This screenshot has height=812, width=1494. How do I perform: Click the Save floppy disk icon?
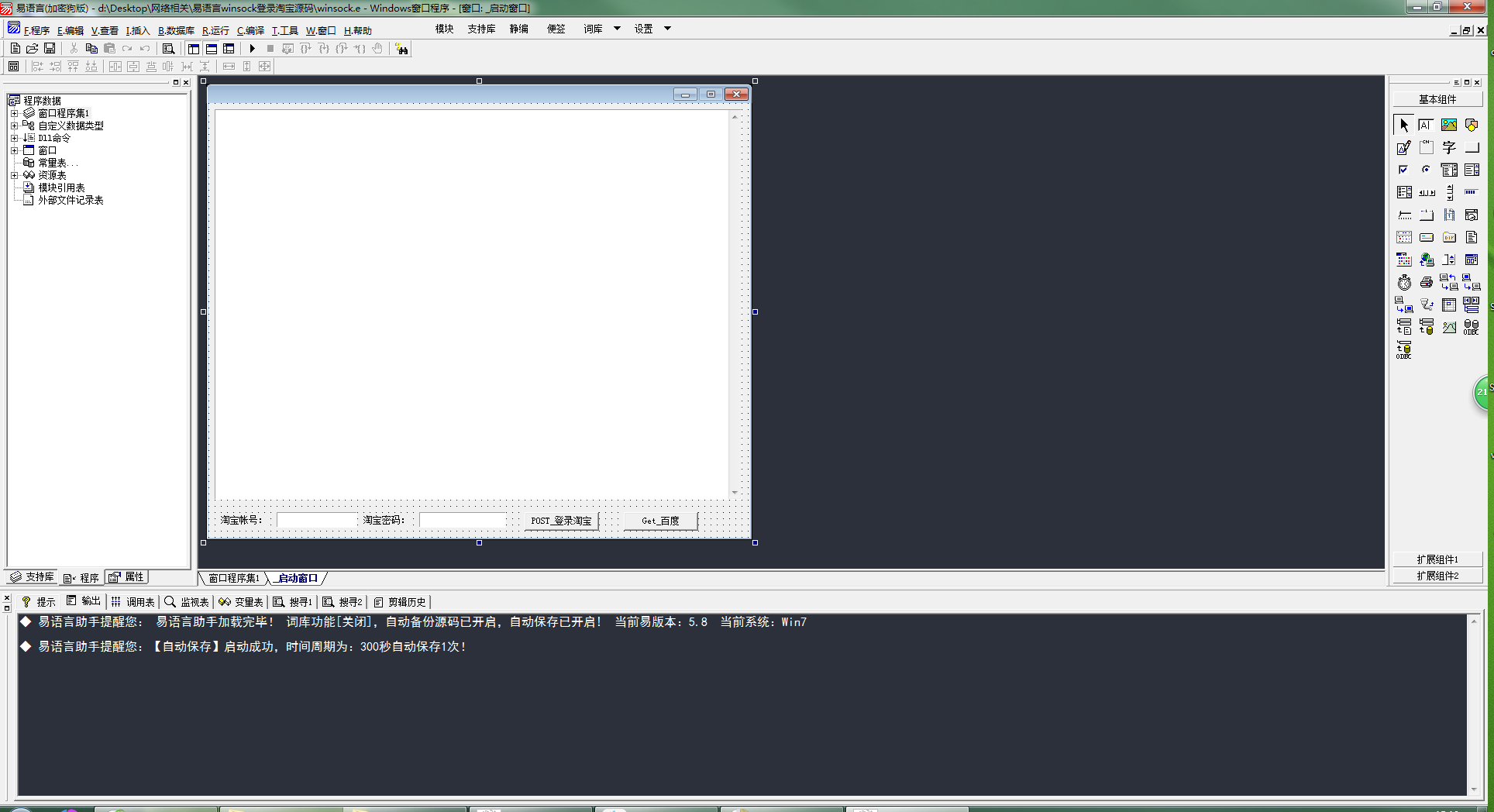click(x=50, y=49)
